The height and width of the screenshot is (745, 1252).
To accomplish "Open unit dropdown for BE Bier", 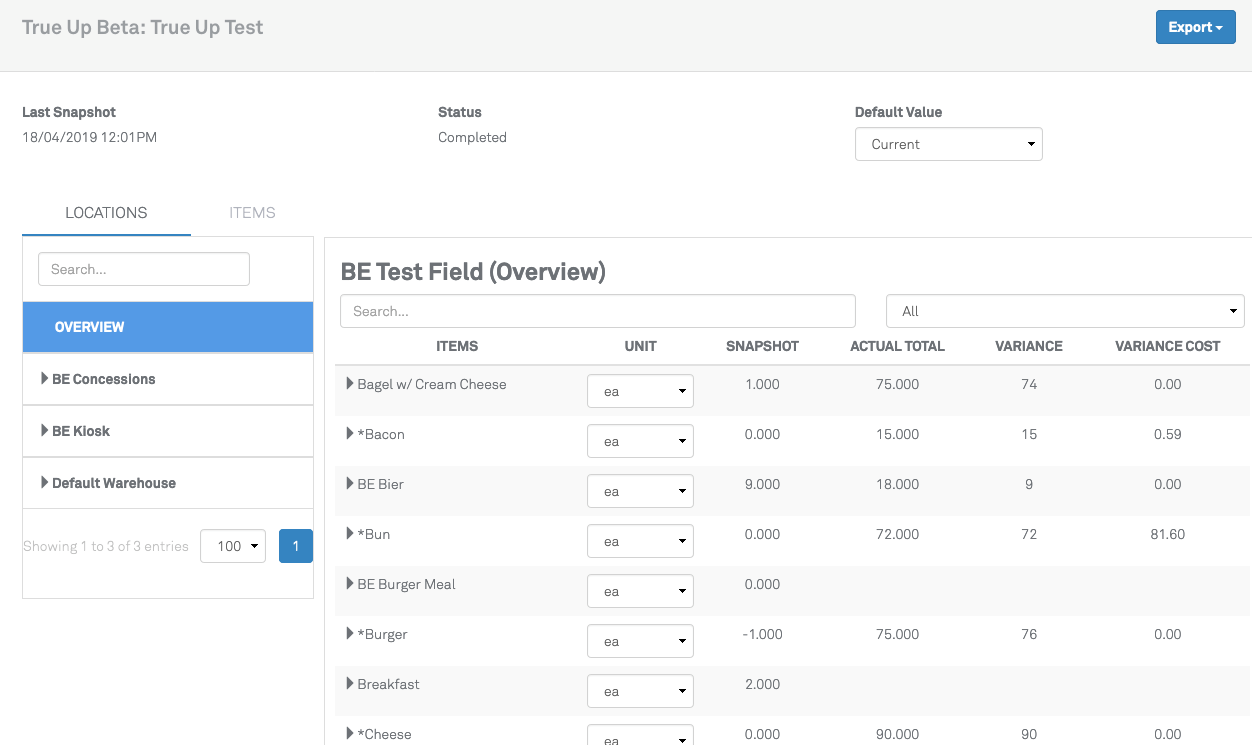I will point(640,491).
